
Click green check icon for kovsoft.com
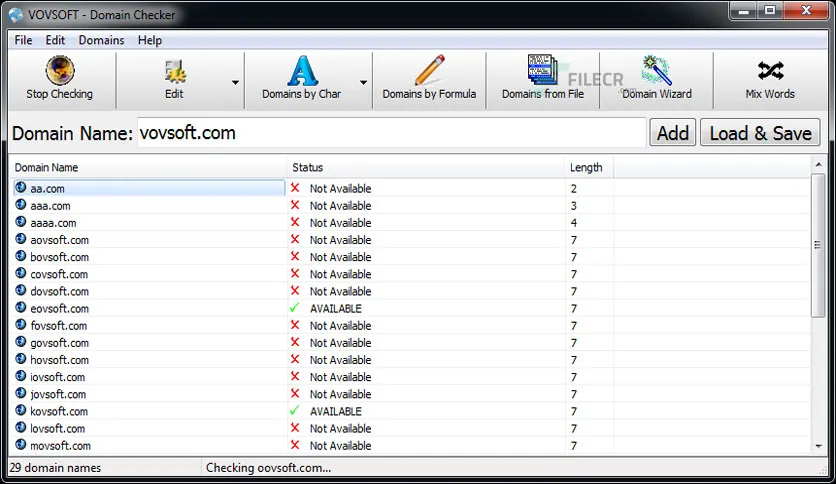click(x=294, y=410)
